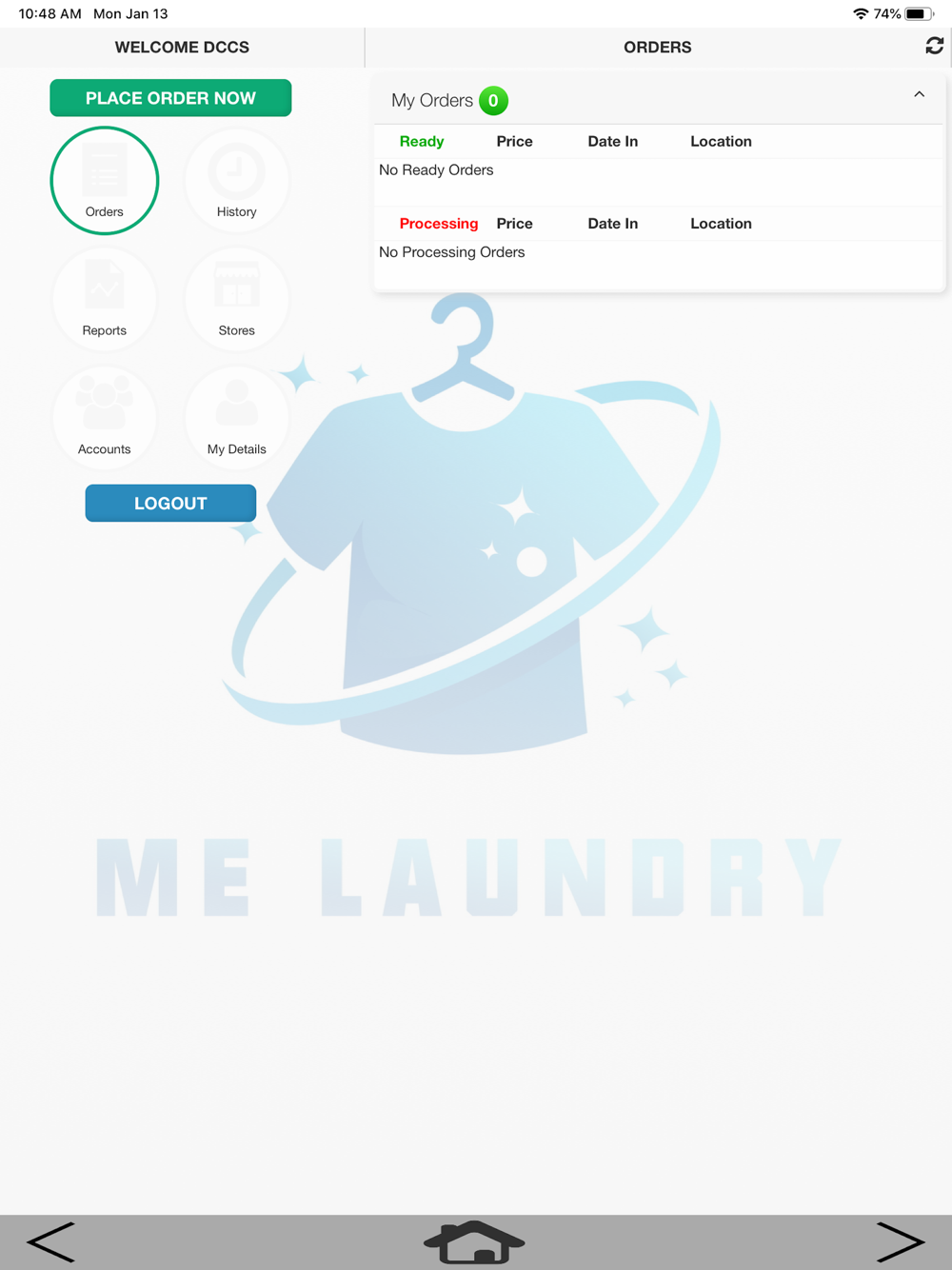
Task: Tap the home icon in bottom bar
Action: 474,1242
